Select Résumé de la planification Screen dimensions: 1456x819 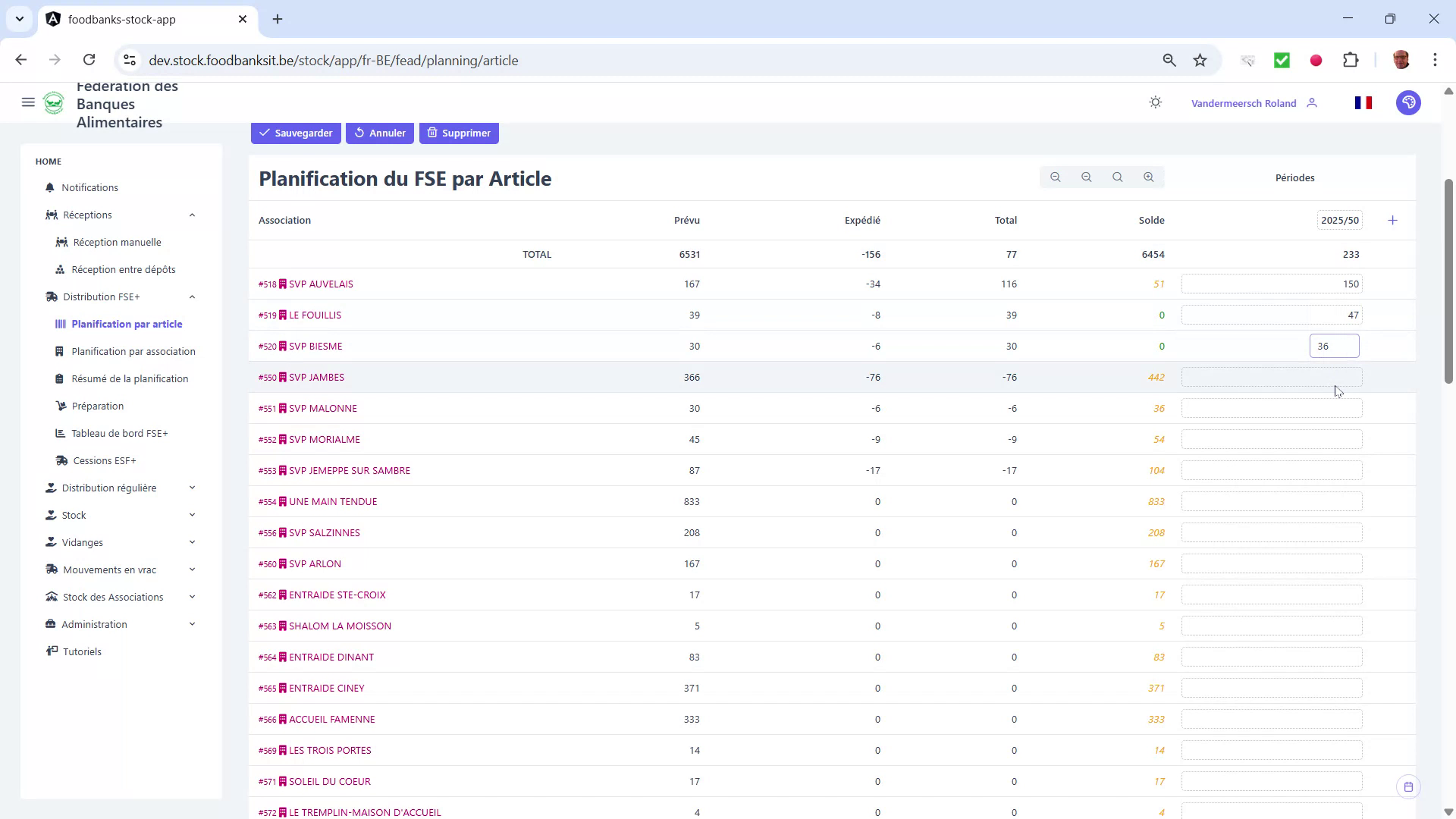pos(130,378)
